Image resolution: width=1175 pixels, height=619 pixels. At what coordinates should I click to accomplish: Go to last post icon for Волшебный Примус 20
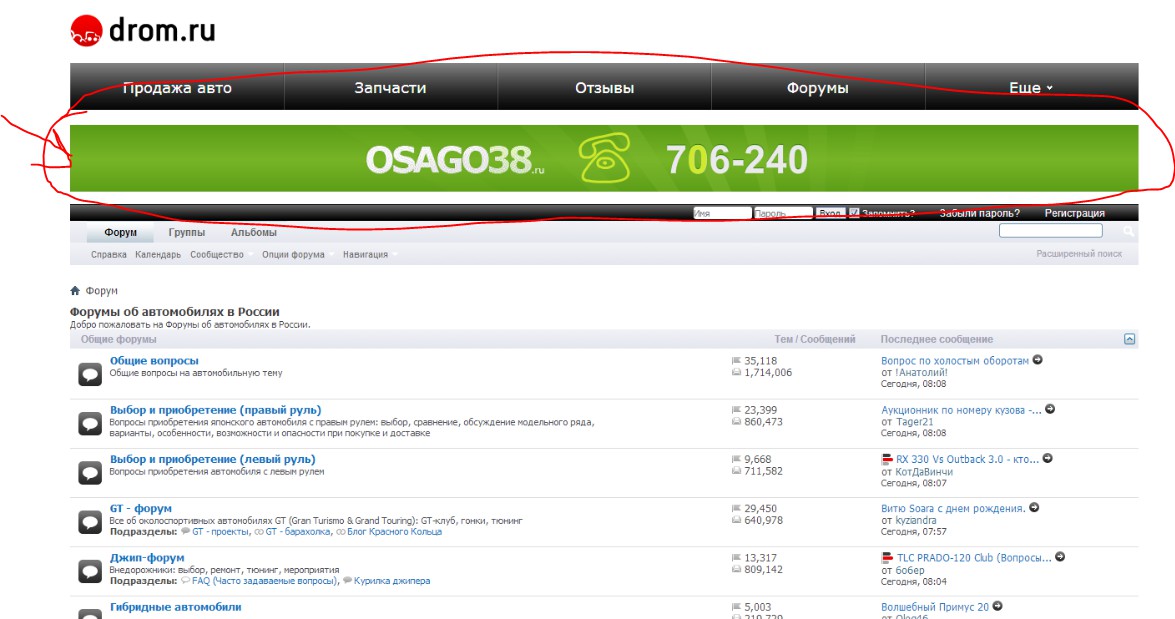(x=997, y=606)
